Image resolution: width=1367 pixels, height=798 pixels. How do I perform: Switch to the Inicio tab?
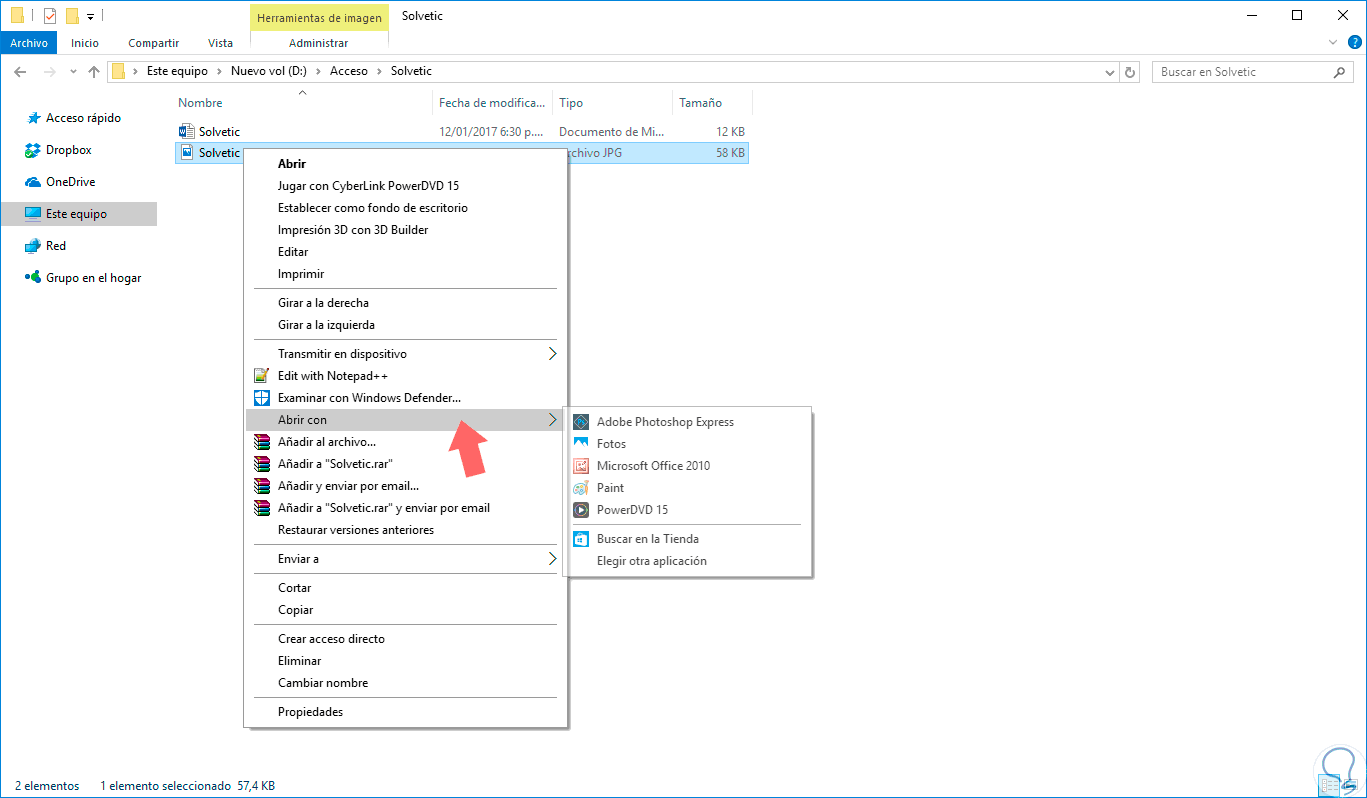point(85,43)
